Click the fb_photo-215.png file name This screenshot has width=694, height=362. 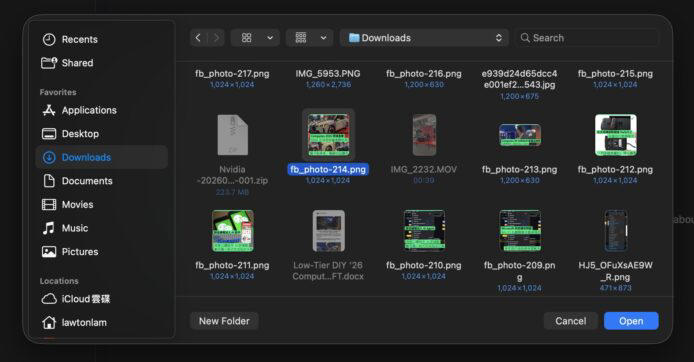point(616,74)
